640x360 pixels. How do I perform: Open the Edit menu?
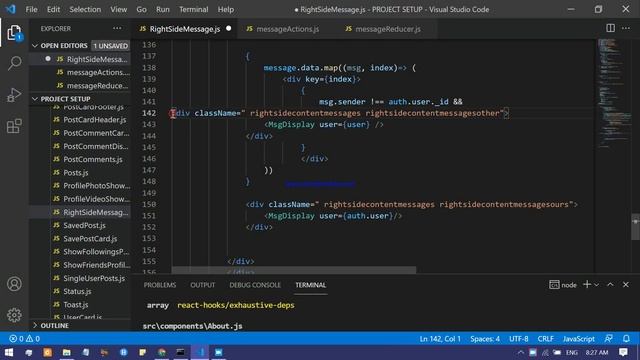53,9
